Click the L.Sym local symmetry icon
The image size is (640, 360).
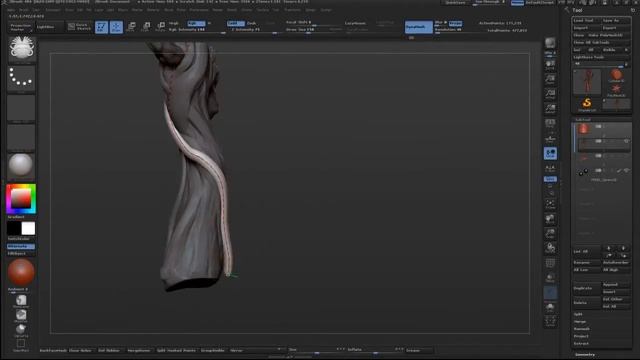click(550, 168)
